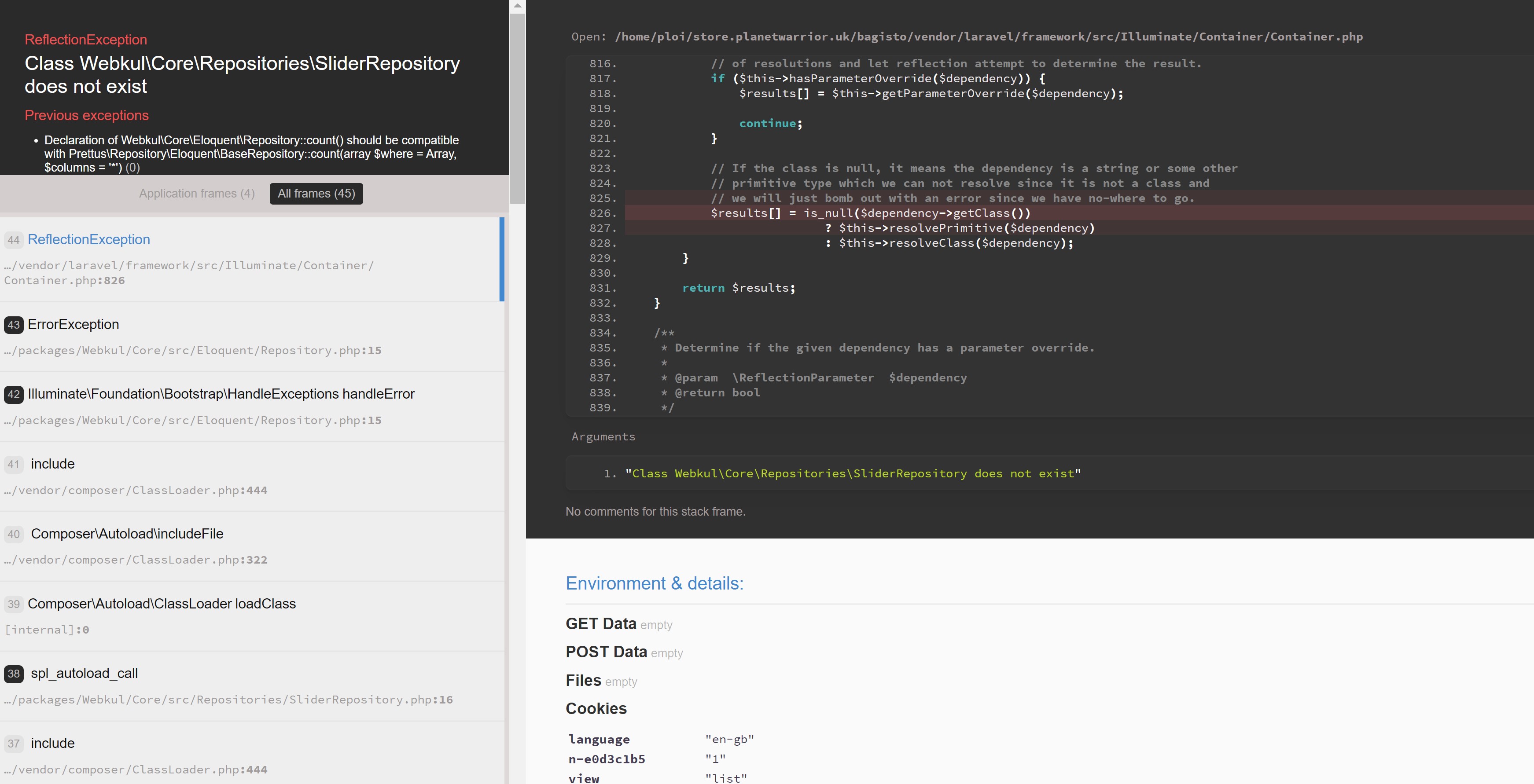
Task: Click code line 817 hasParameterOverride check
Action: pos(878,79)
